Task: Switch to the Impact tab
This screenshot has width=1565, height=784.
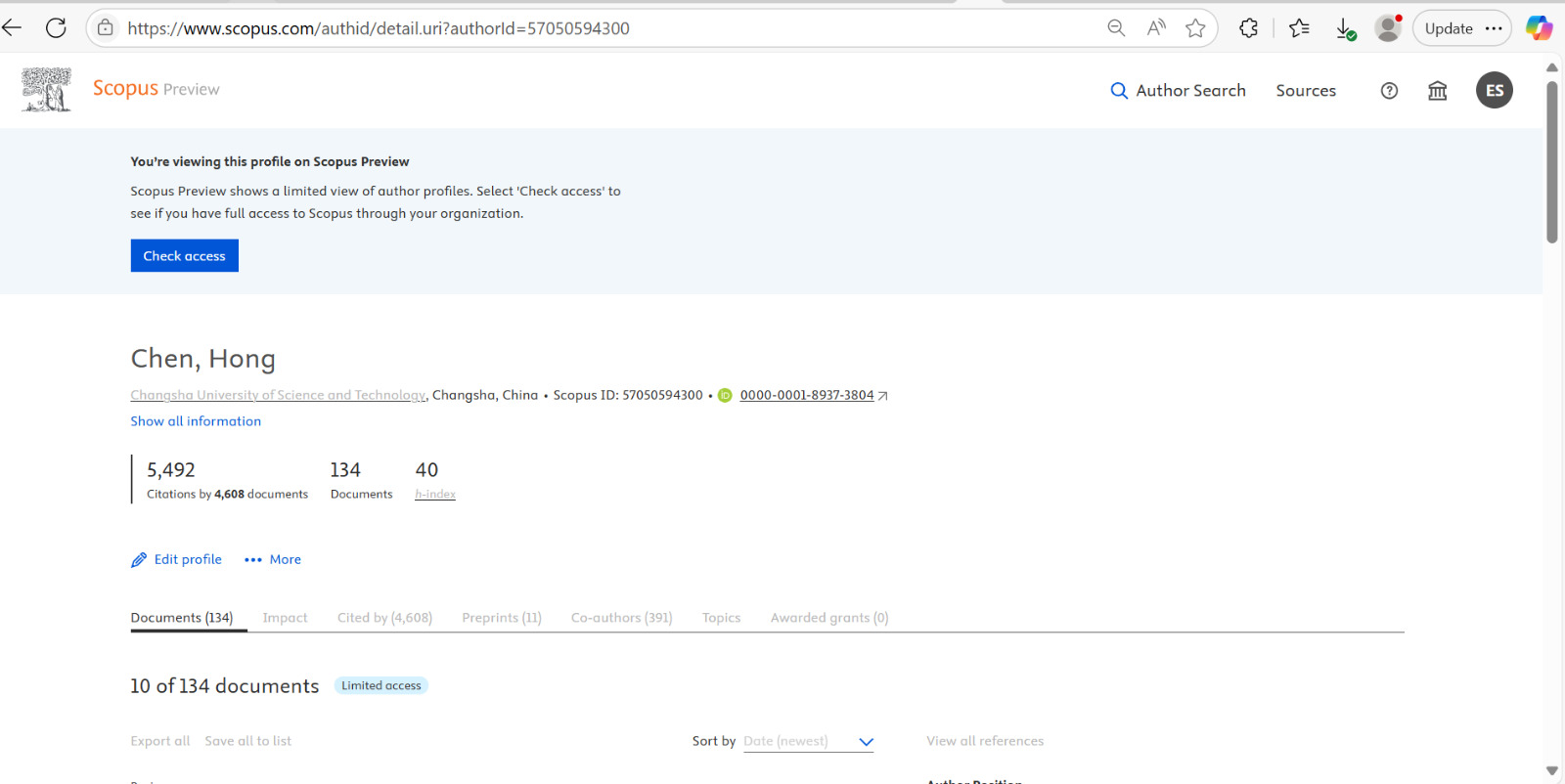Action: [x=285, y=618]
